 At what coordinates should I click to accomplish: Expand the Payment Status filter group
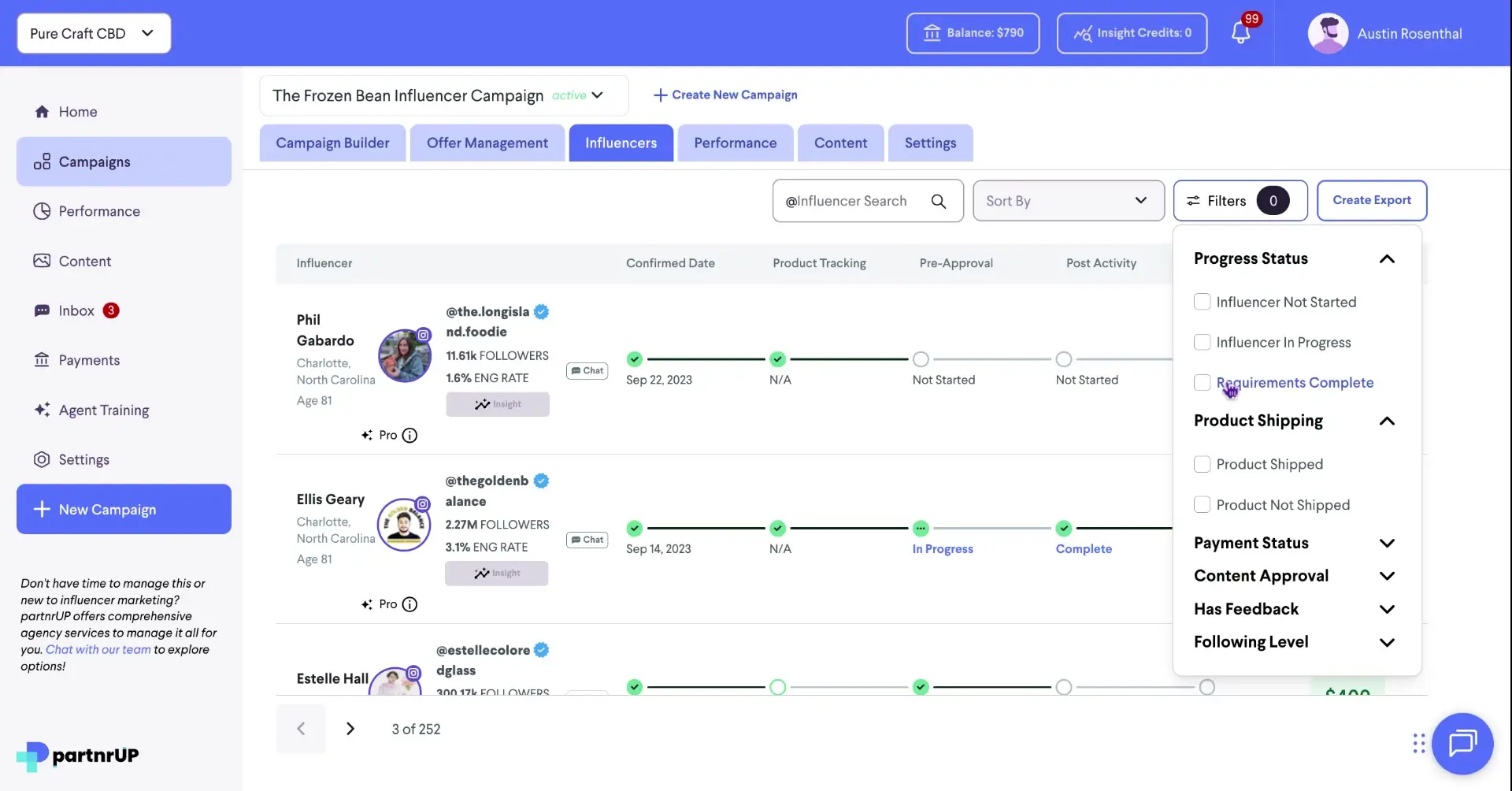point(1388,543)
